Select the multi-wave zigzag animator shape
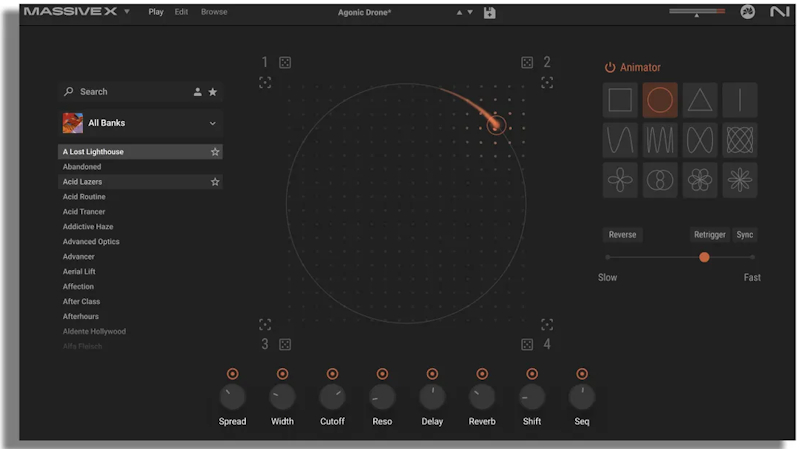The image size is (800, 449). click(660, 140)
